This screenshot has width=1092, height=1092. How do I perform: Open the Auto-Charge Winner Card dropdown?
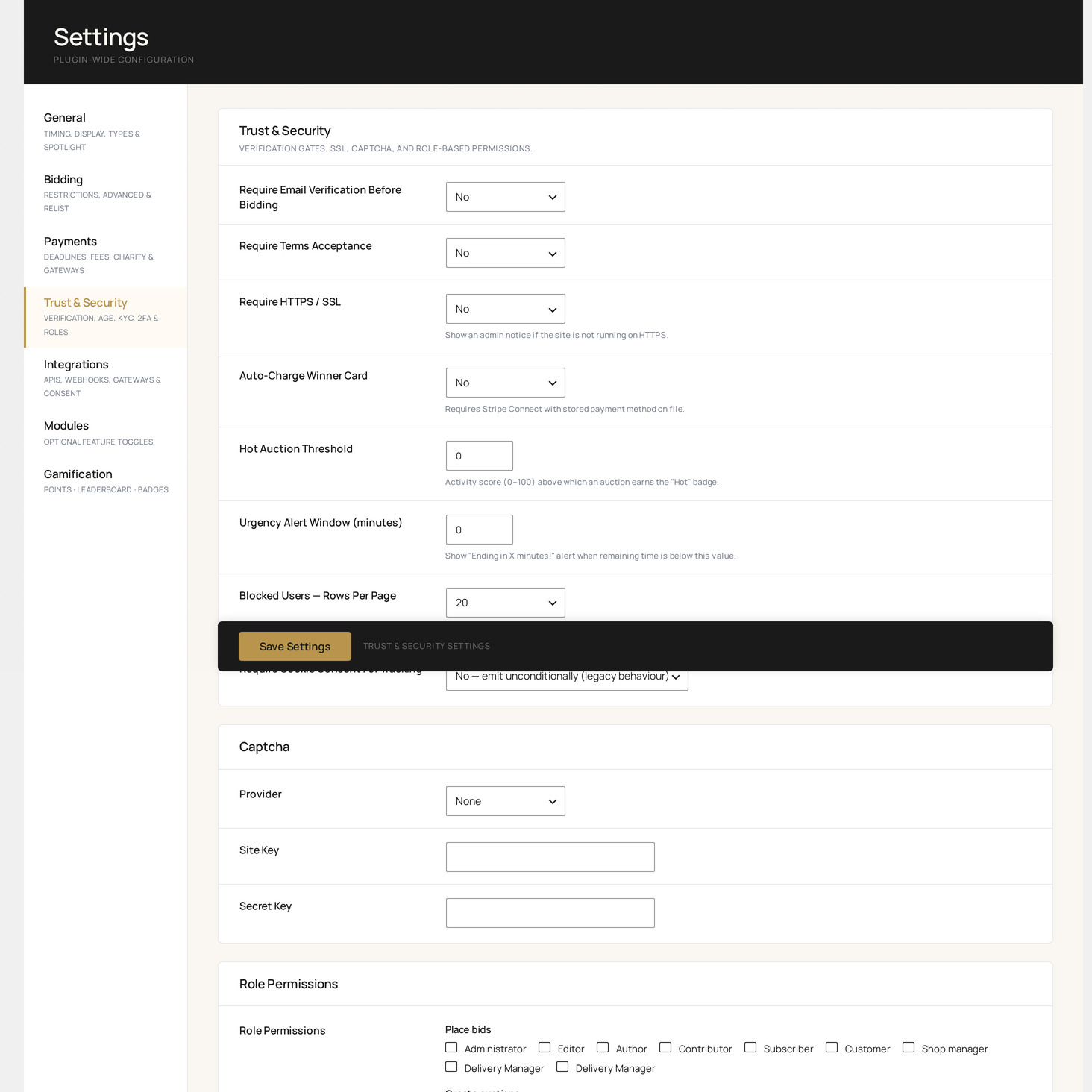(505, 383)
